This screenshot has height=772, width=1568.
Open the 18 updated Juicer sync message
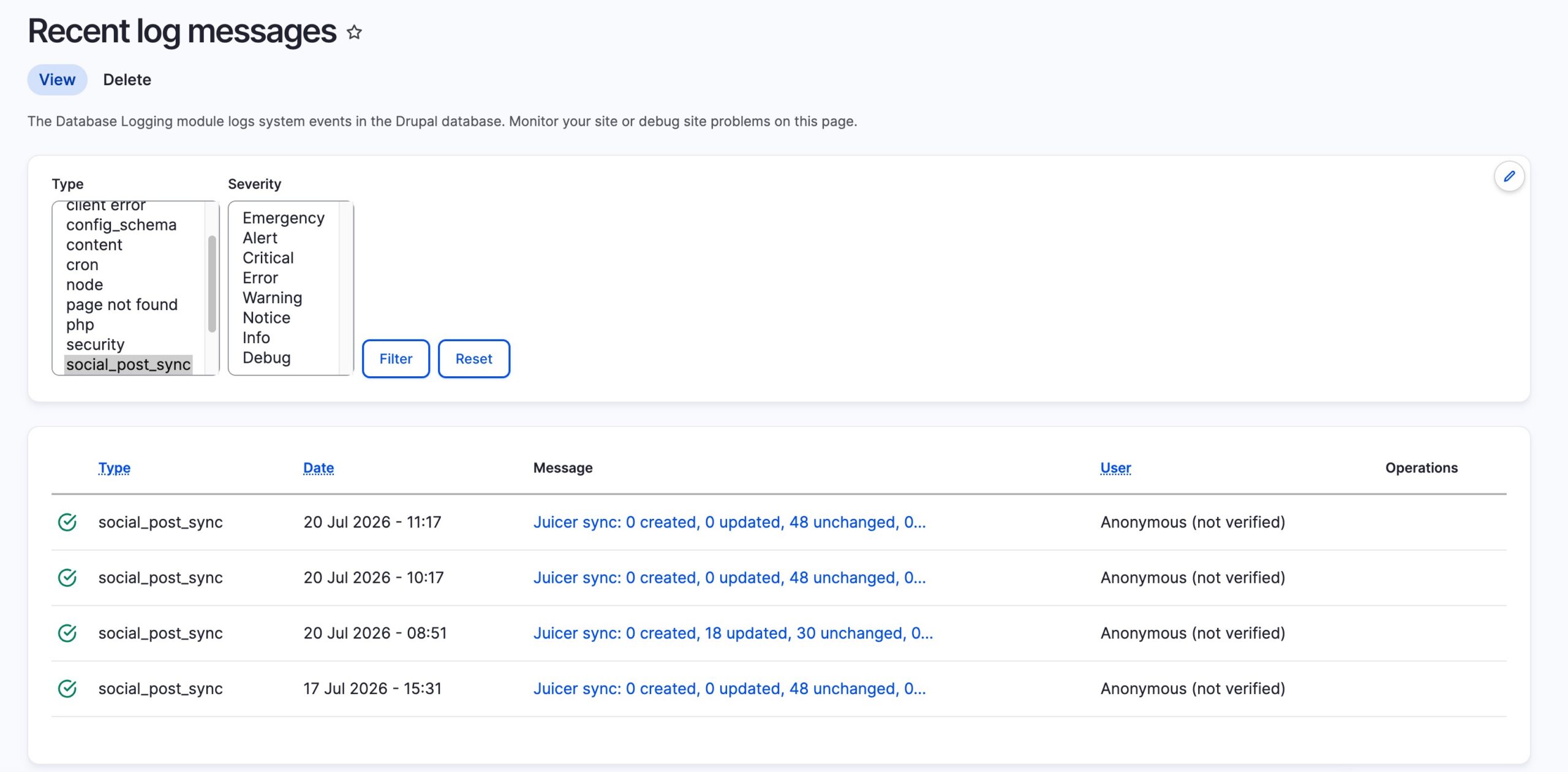coord(733,633)
